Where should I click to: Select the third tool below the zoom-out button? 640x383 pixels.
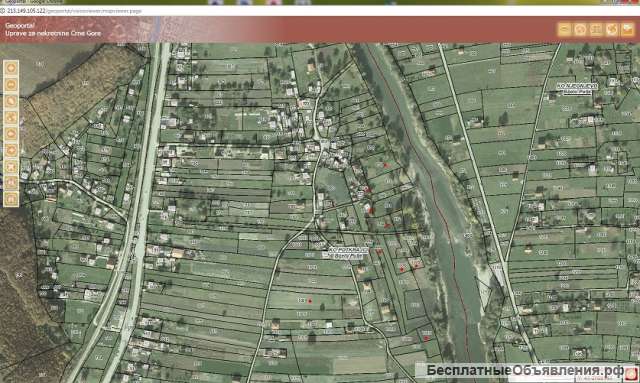click(x=11, y=134)
